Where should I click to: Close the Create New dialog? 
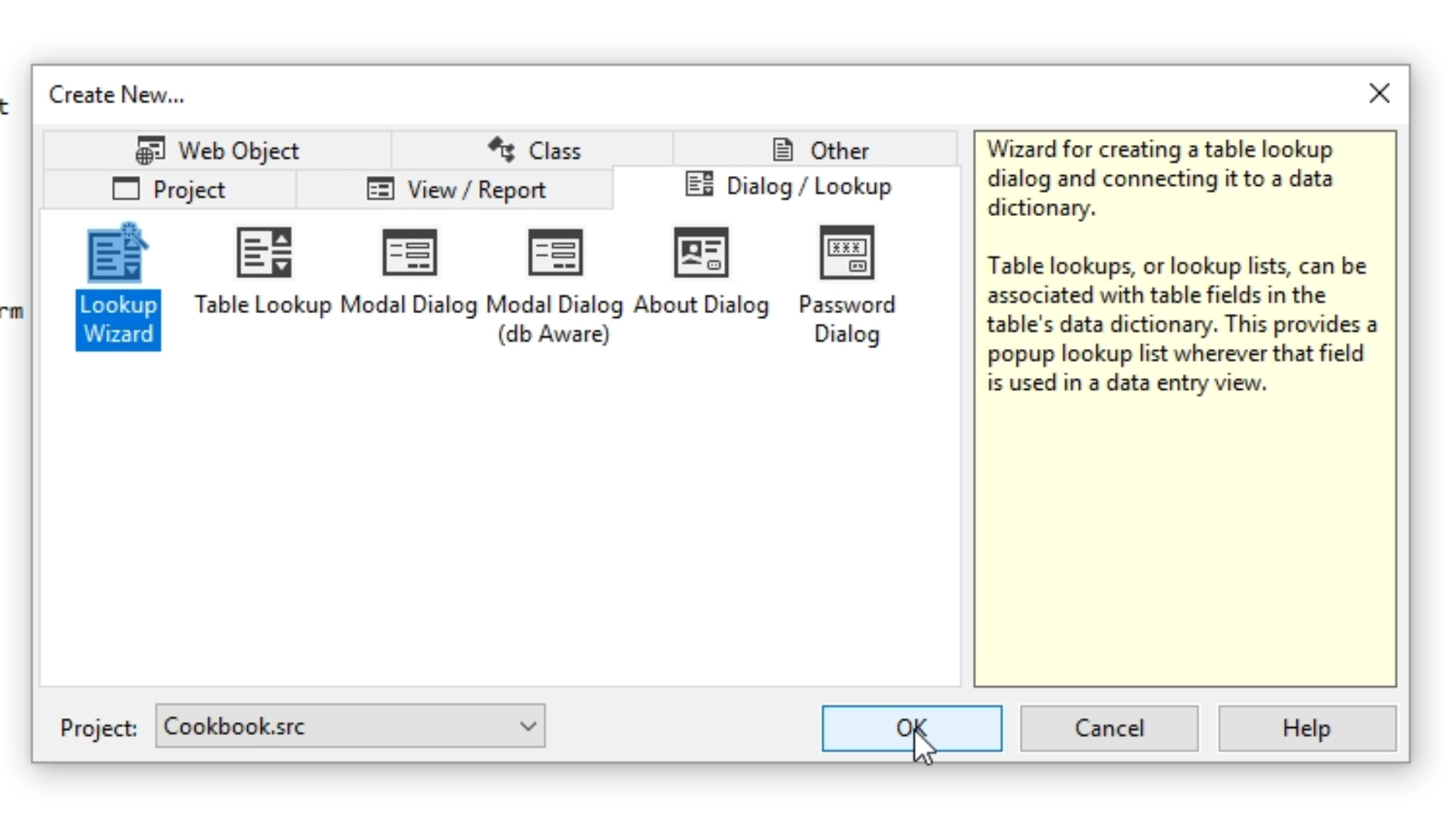pos(1379,93)
